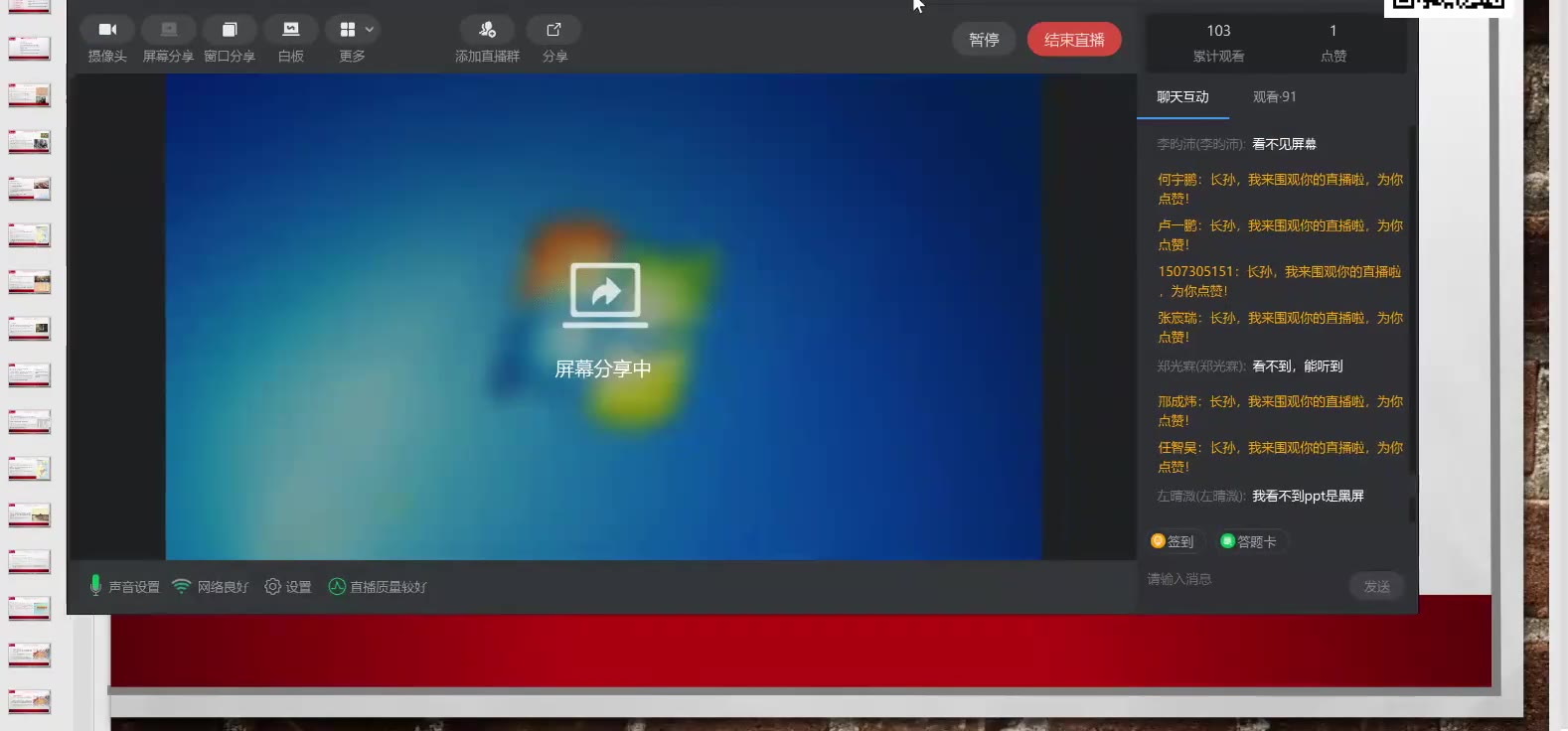This screenshot has height=731, width=1568.
Task: Open the camera (摄像头) option
Action: click(x=107, y=41)
